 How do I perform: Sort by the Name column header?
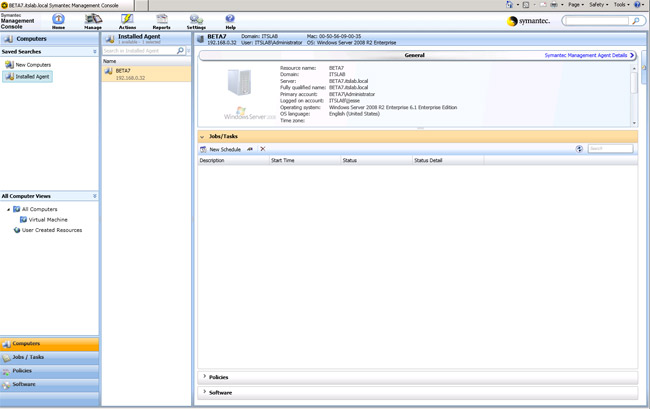146,61
